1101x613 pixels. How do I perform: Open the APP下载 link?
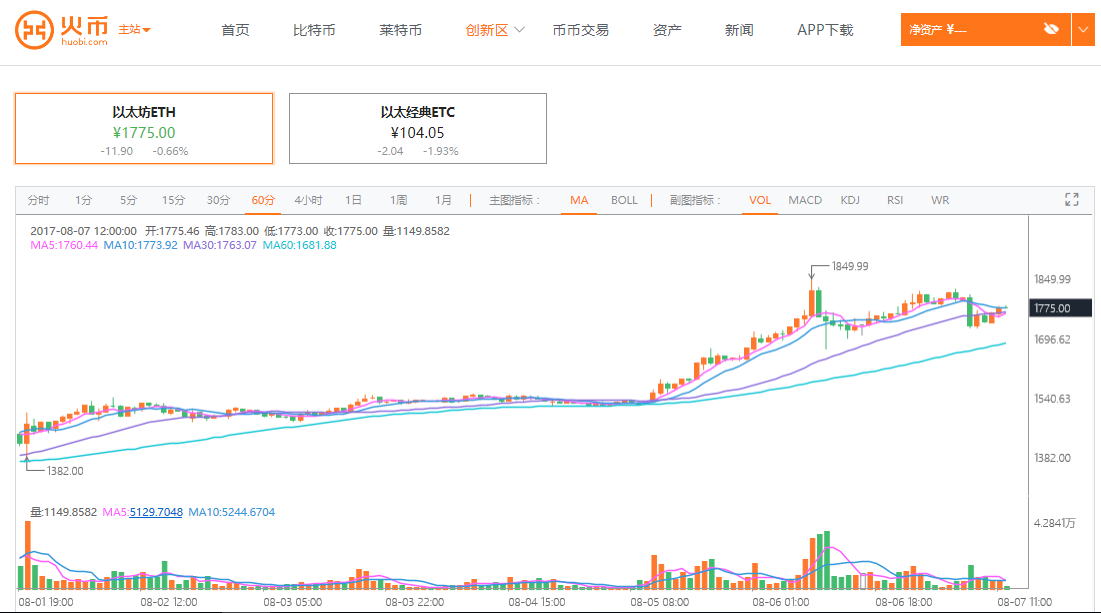pos(825,30)
